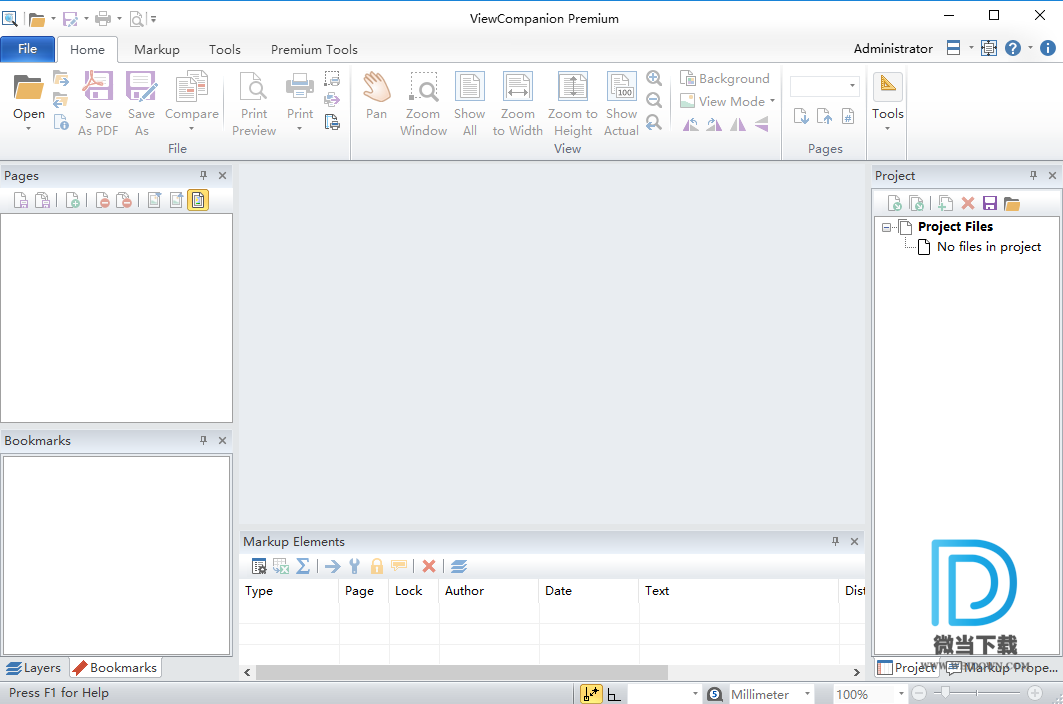Image resolution: width=1063 pixels, height=704 pixels.
Task: Switch to the Markup ribbon tab
Action: 157,50
